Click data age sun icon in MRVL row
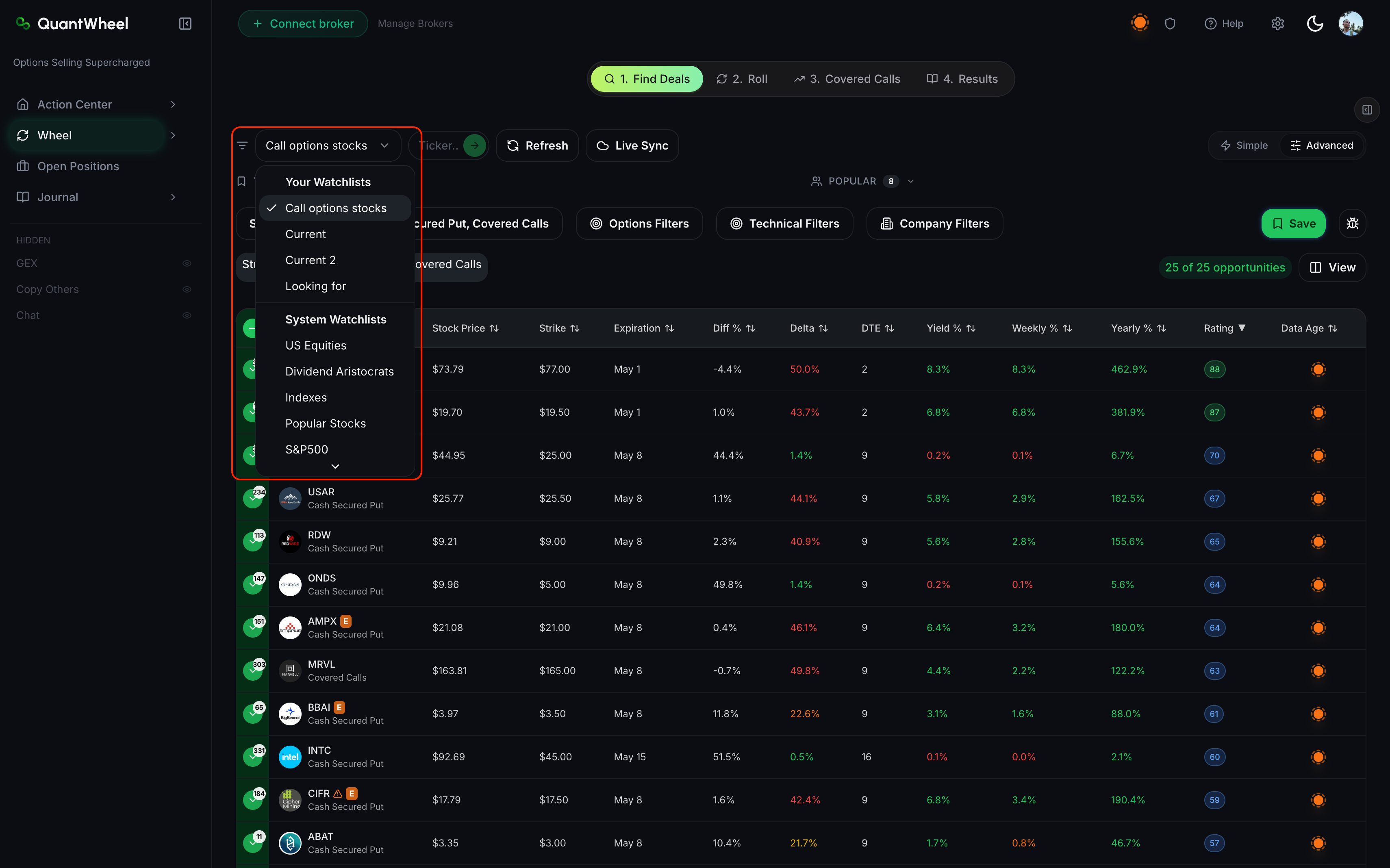This screenshot has width=1390, height=868. [x=1318, y=671]
